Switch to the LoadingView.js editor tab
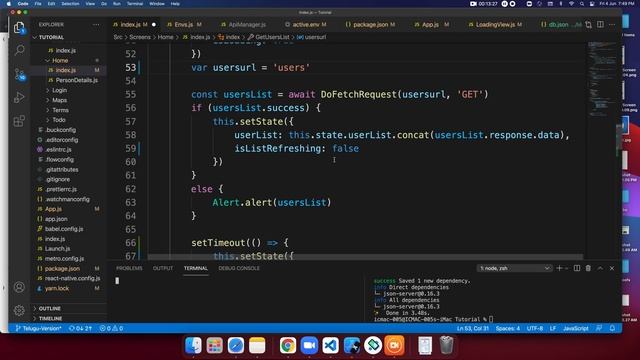Screen dimensions: 640x360 tap(495, 24)
